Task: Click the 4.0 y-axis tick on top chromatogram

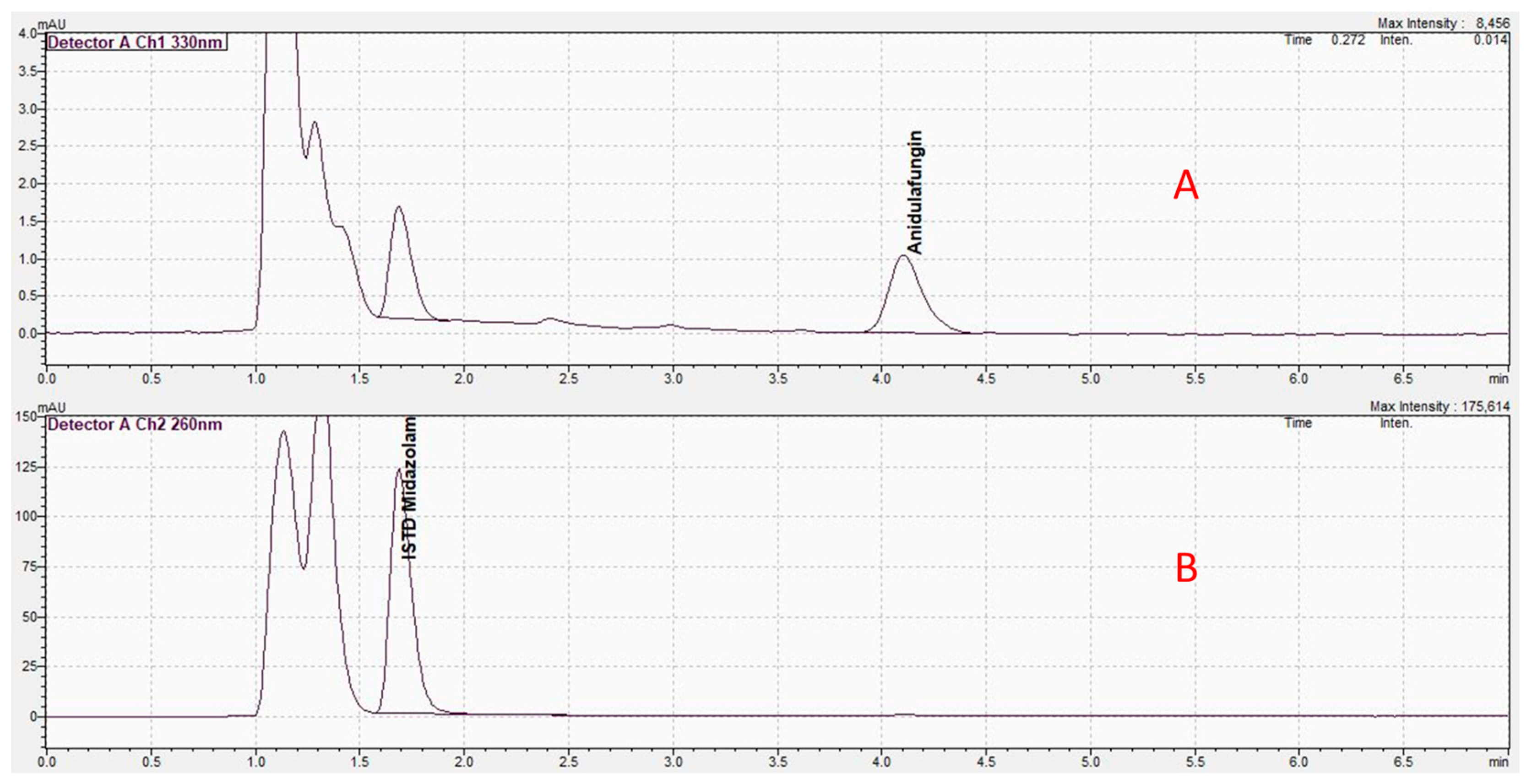Action: tap(27, 33)
